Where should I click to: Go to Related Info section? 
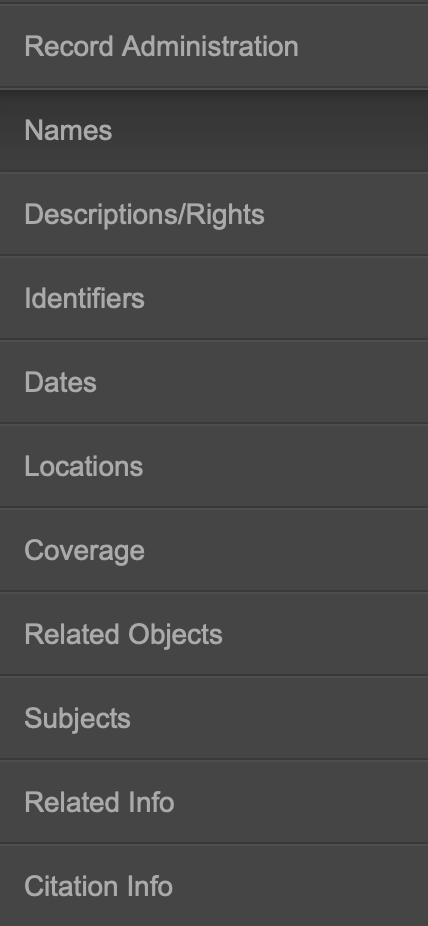[214, 801]
